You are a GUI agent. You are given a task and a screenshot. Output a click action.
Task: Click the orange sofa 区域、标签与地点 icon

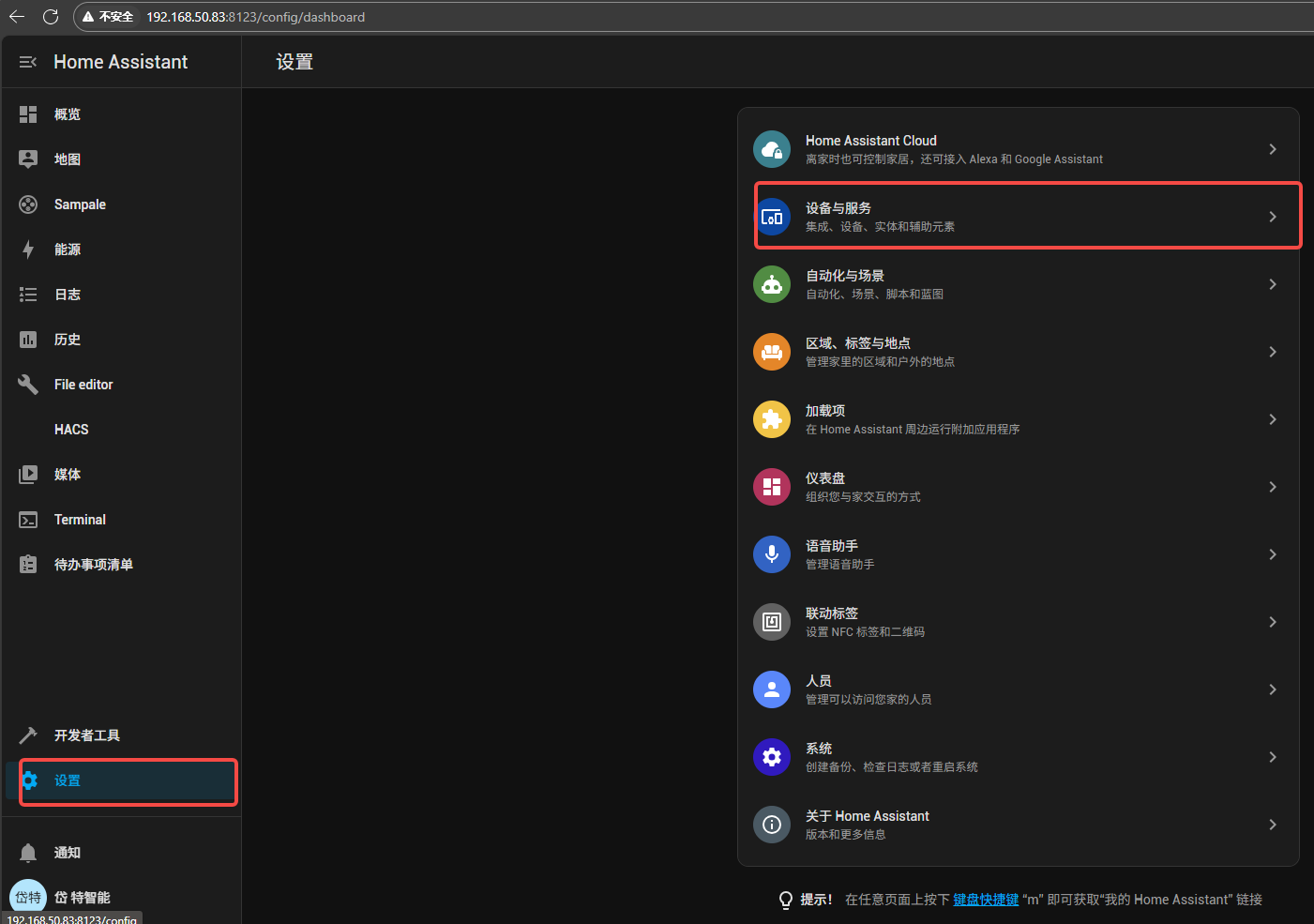(x=771, y=352)
